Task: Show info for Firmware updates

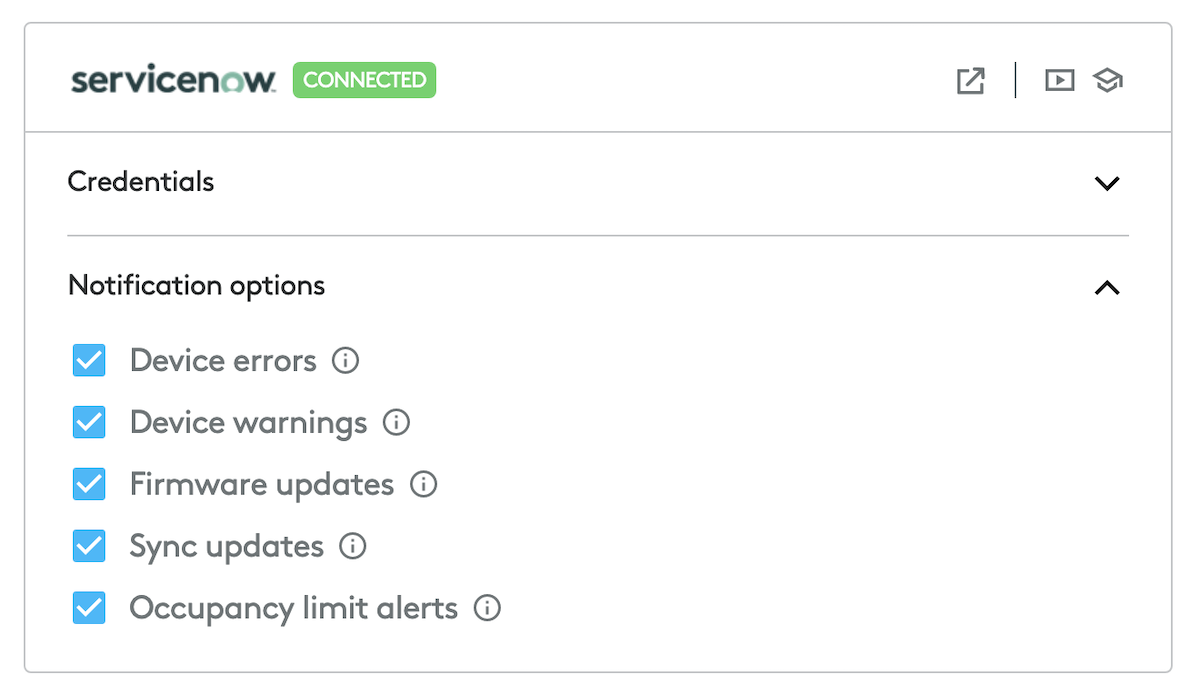Action: [x=424, y=485]
